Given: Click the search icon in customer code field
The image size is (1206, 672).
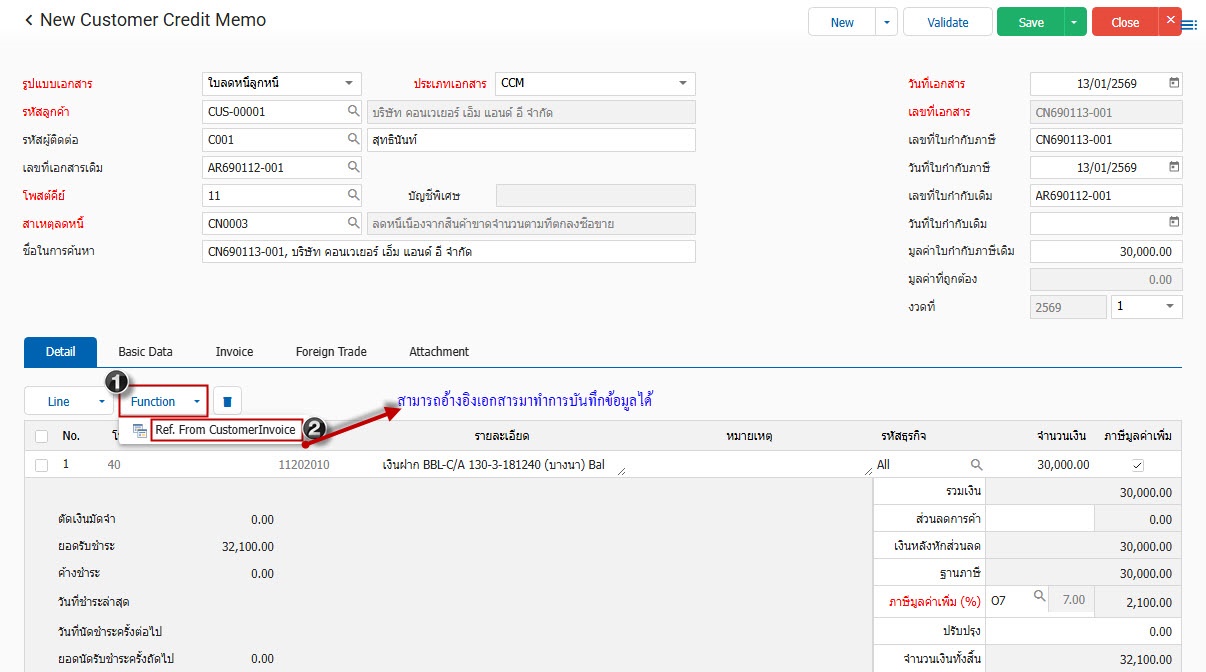Looking at the screenshot, I should 353,112.
